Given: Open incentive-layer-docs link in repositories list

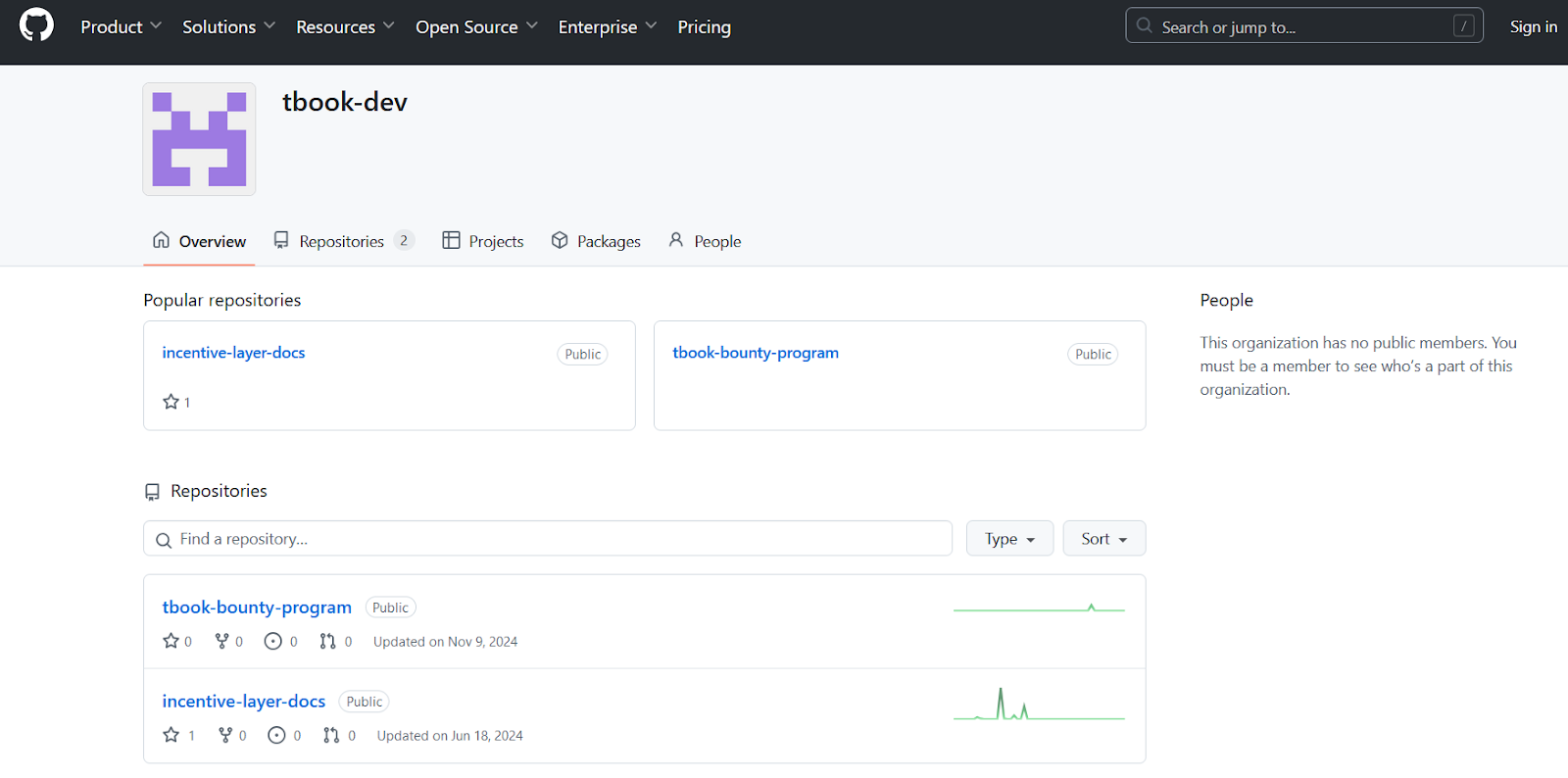Looking at the screenshot, I should coord(244,701).
